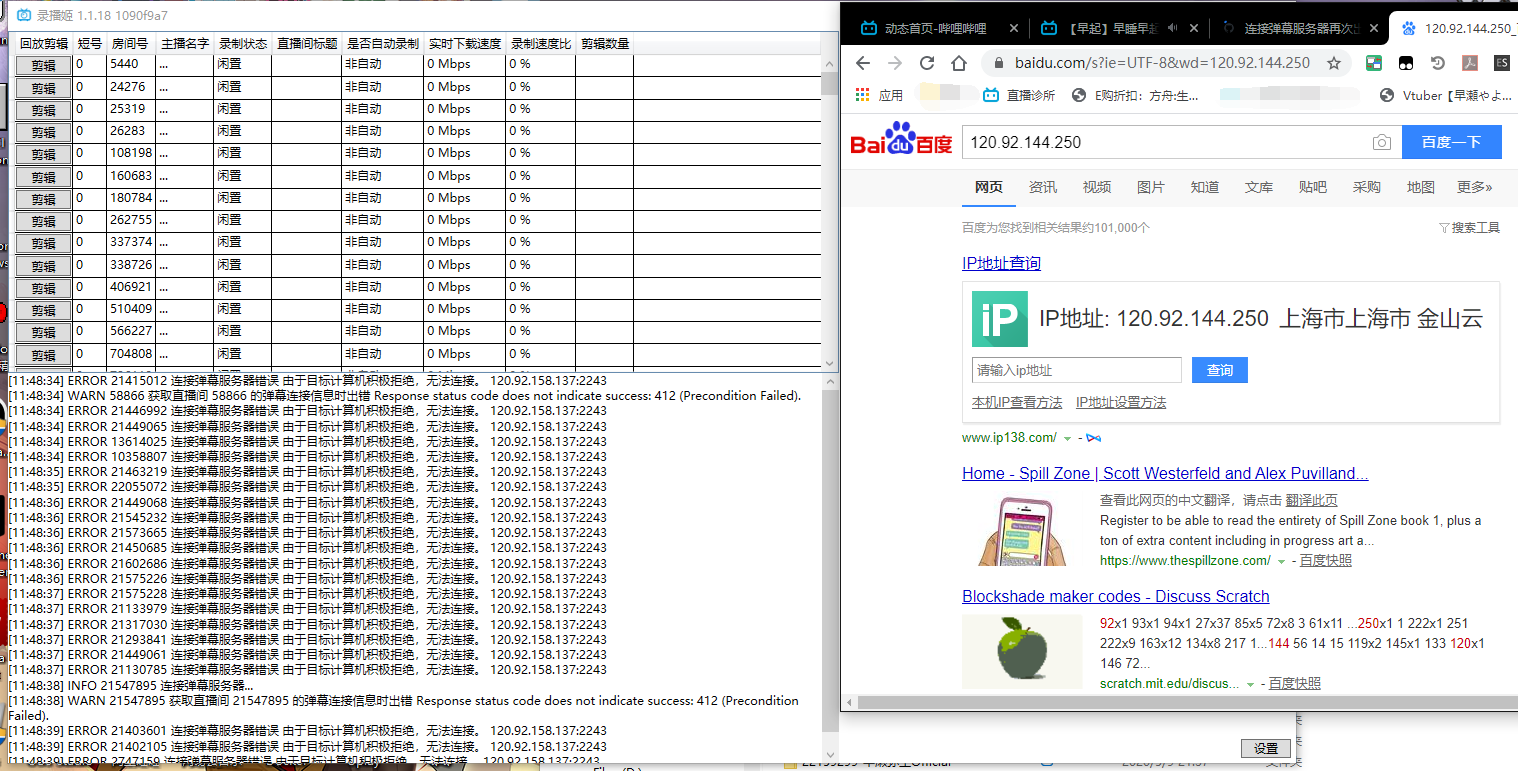Click the camera icon in Baidu's search box

pyautogui.click(x=1382, y=142)
